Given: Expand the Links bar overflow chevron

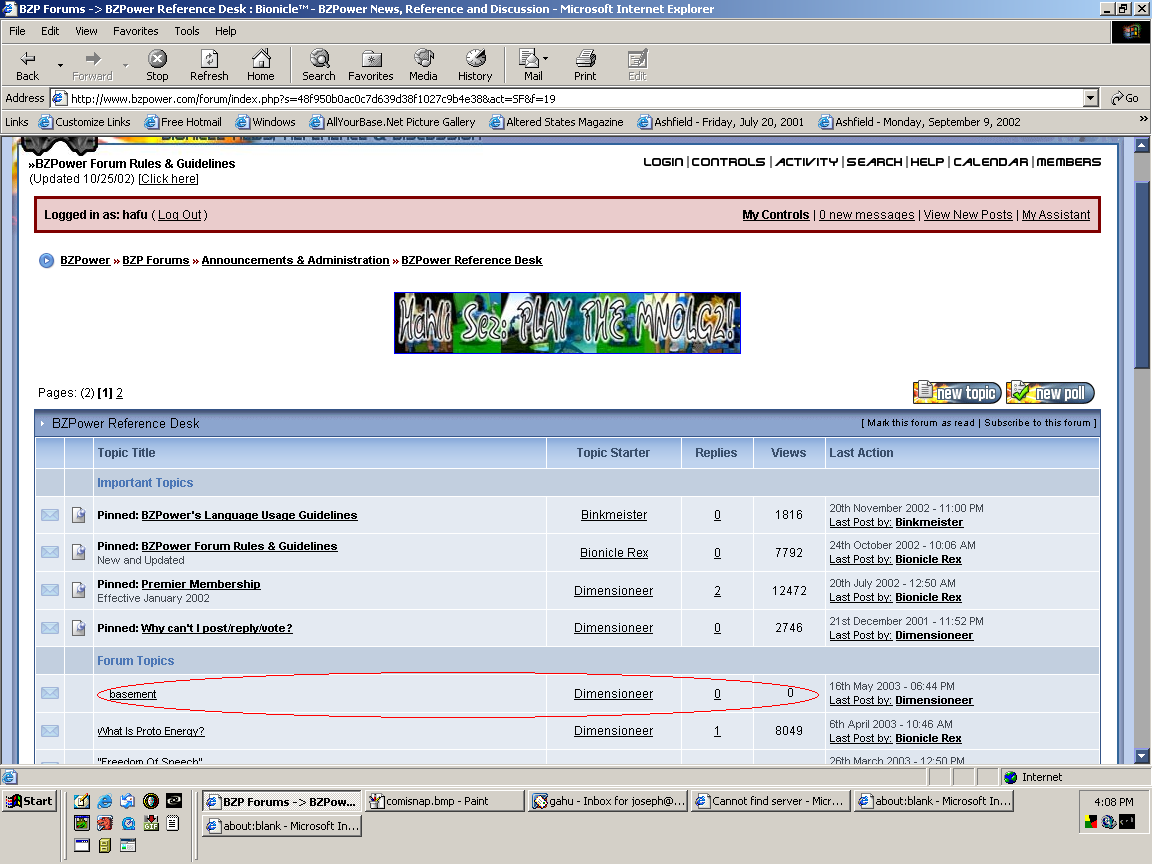Looking at the screenshot, I should coord(1143,119).
